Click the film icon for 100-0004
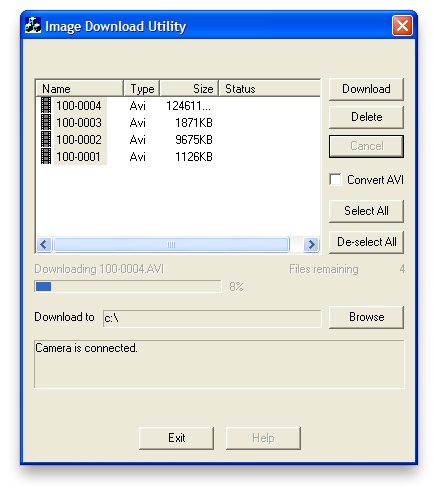The image size is (438, 495). coord(46,105)
